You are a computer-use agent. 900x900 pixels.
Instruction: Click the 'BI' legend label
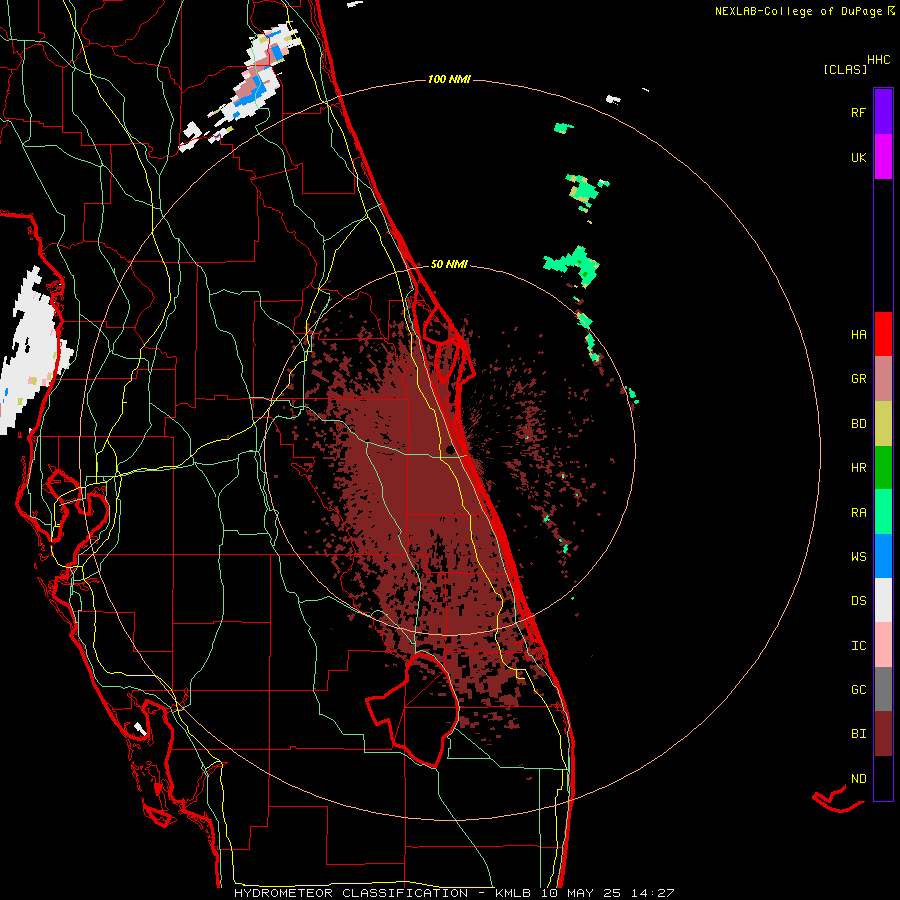pos(858,734)
